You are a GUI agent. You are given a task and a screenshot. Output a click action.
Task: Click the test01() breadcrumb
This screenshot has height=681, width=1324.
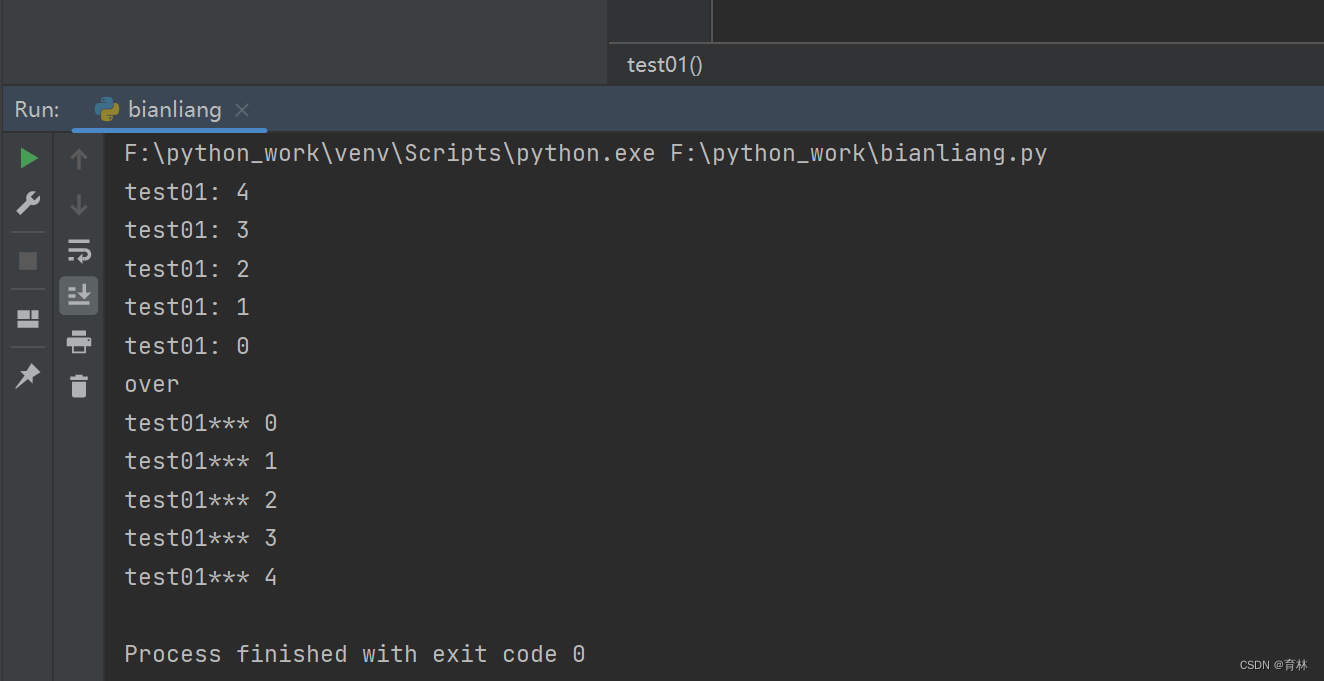665,65
